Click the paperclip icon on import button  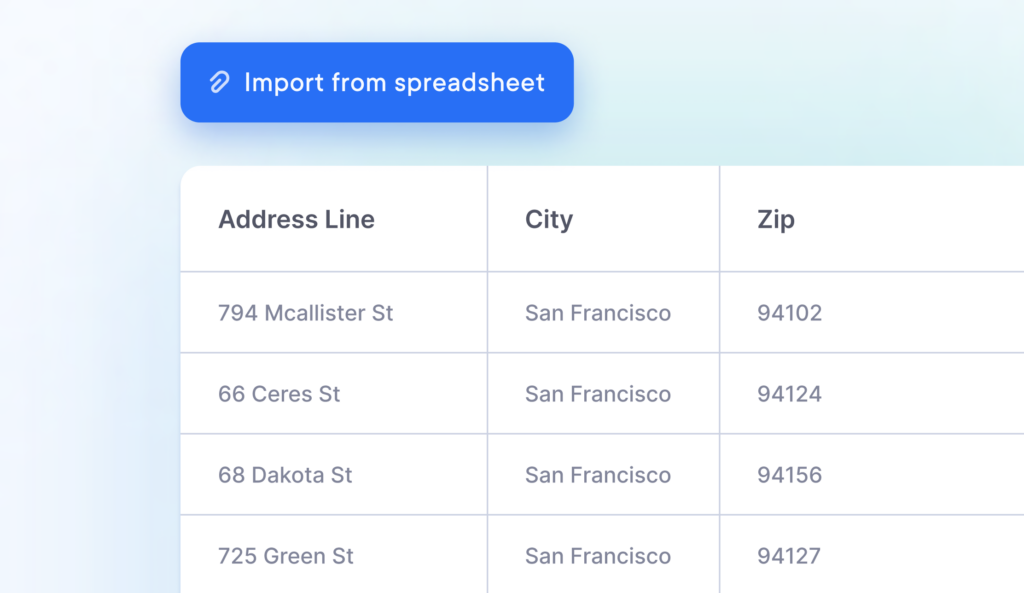(219, 82)
